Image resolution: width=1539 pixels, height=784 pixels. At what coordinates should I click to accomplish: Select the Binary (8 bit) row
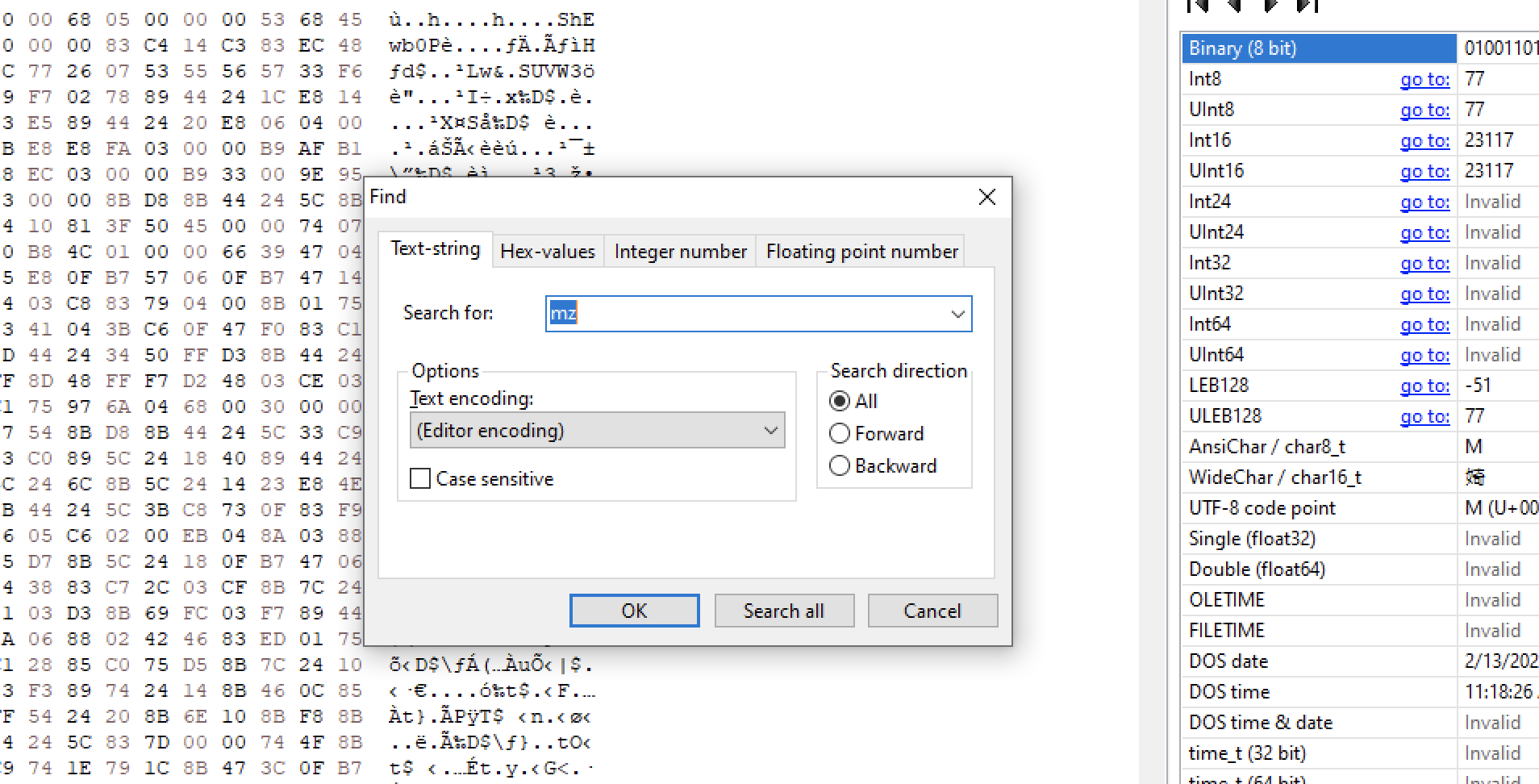click(1360, 48)
